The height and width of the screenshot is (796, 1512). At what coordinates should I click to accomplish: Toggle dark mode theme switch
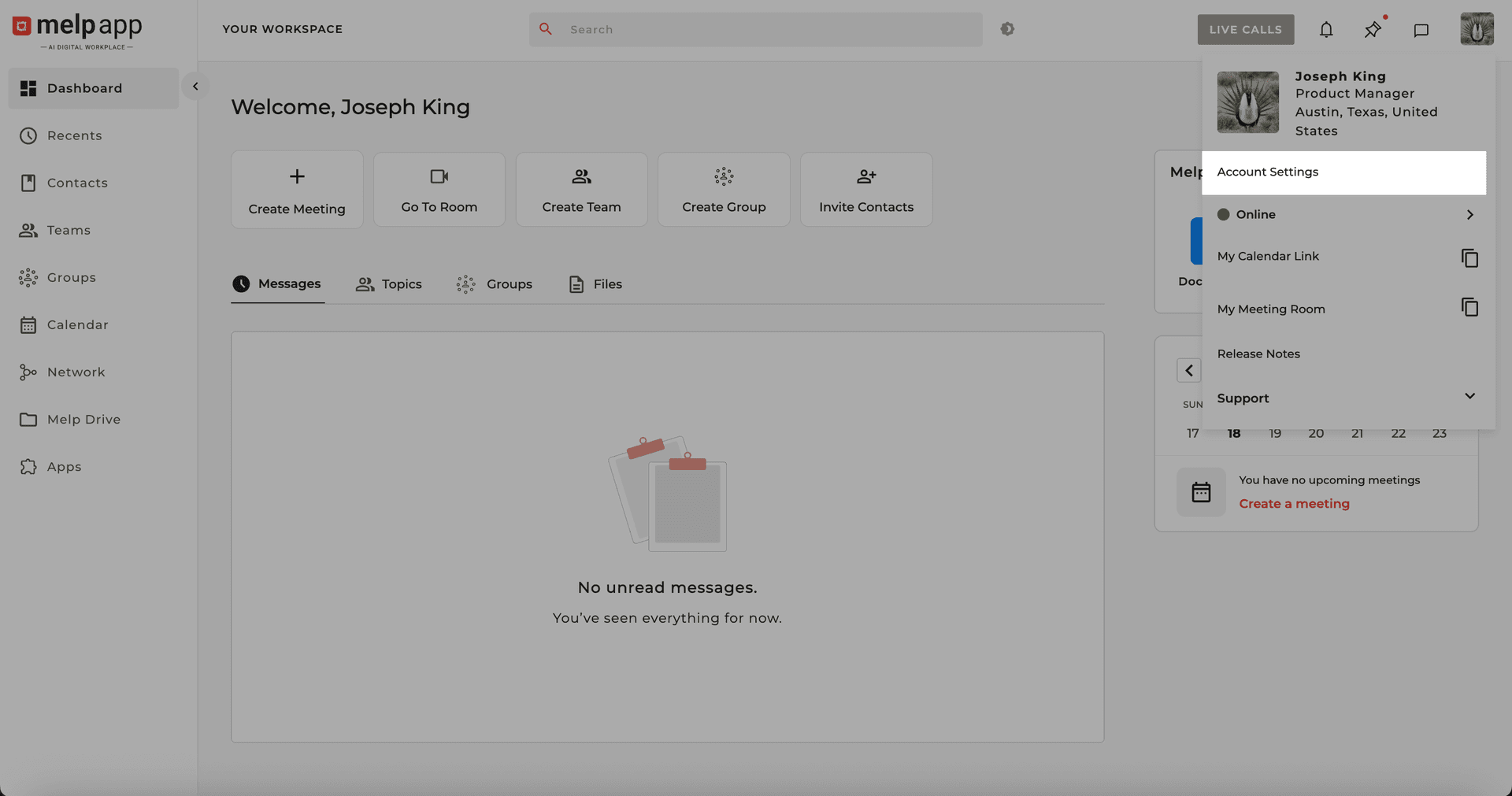tap(1007, 29)
